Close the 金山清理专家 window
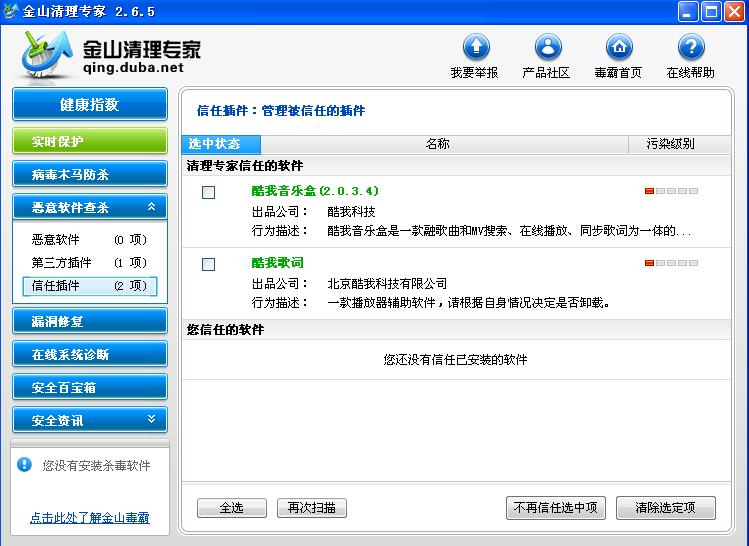Screen dimensions: 749x546 click(734, 11)
